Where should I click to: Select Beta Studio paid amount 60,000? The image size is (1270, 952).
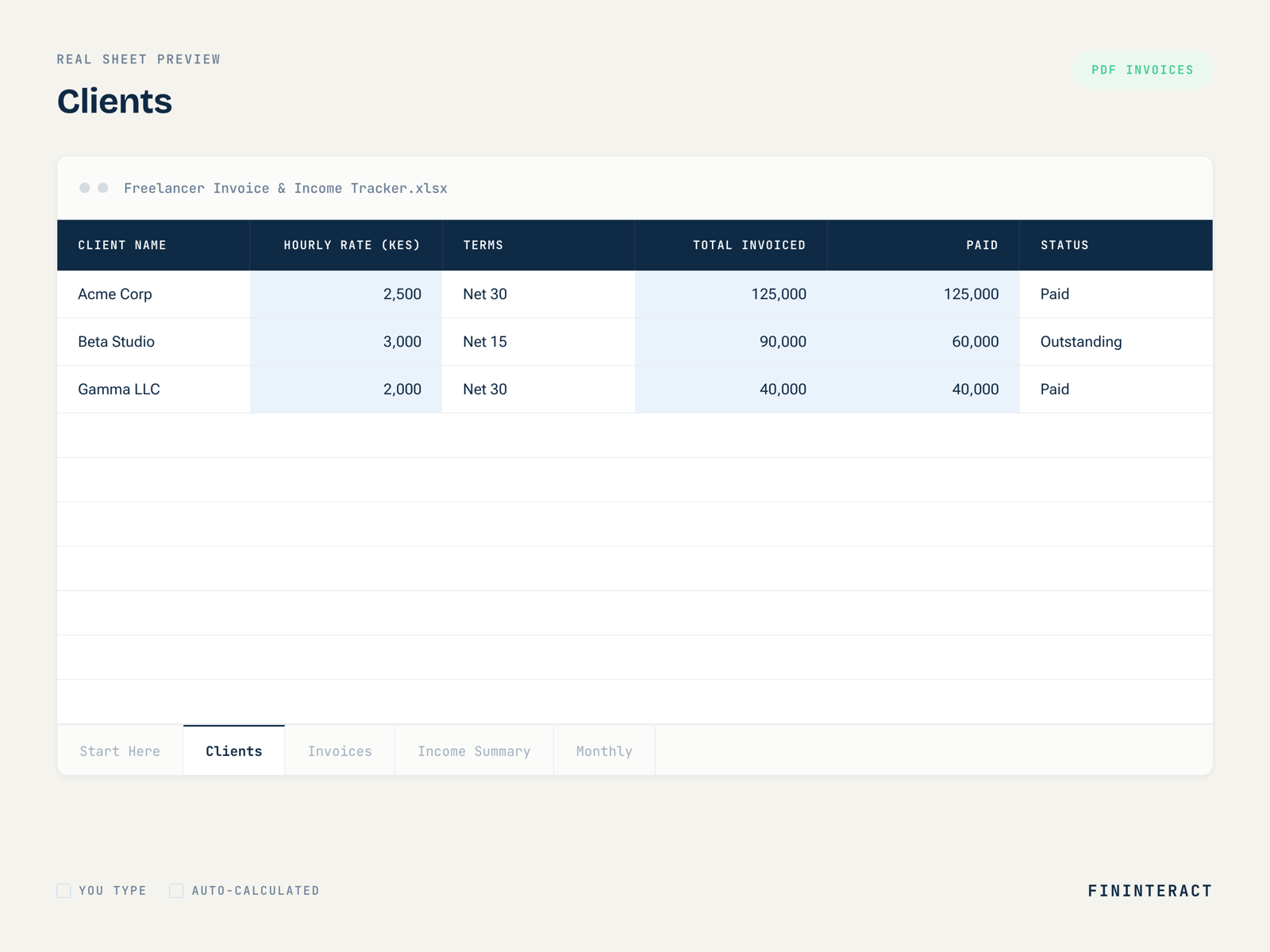pos(923,342)
